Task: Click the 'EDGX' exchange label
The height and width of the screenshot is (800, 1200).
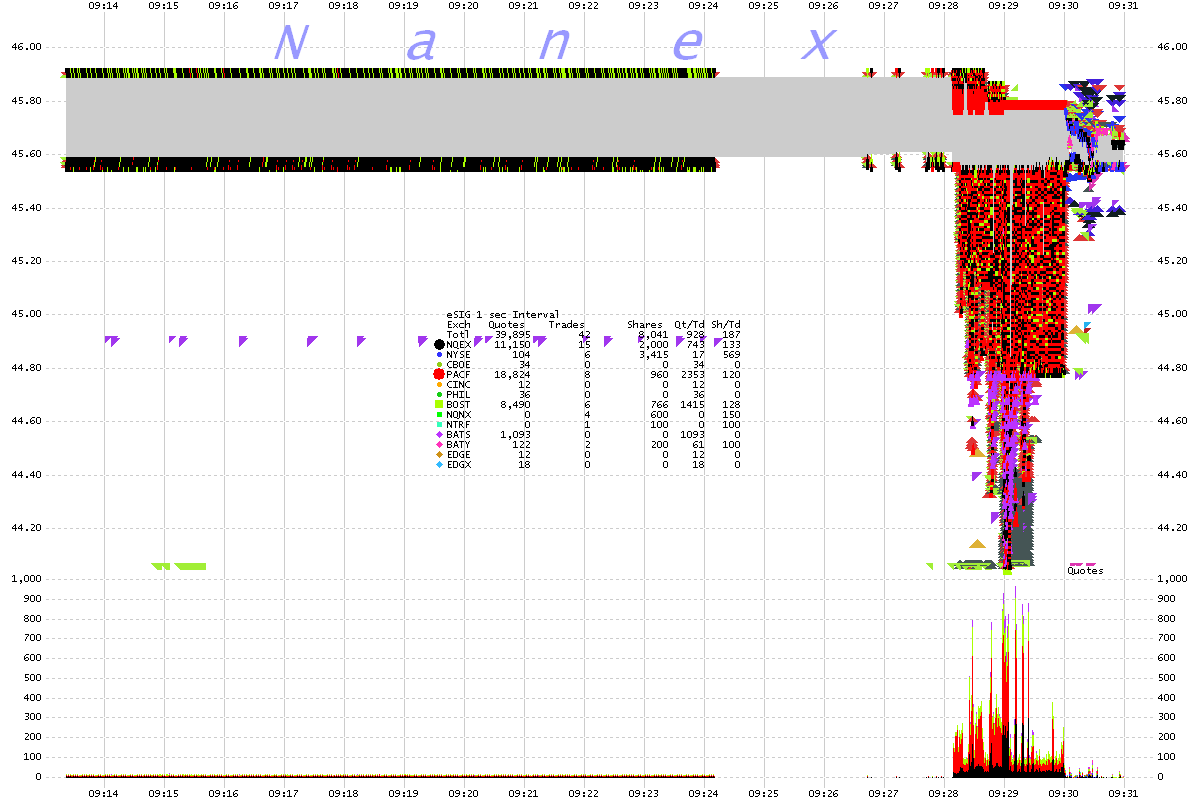Action: point(458,464)
